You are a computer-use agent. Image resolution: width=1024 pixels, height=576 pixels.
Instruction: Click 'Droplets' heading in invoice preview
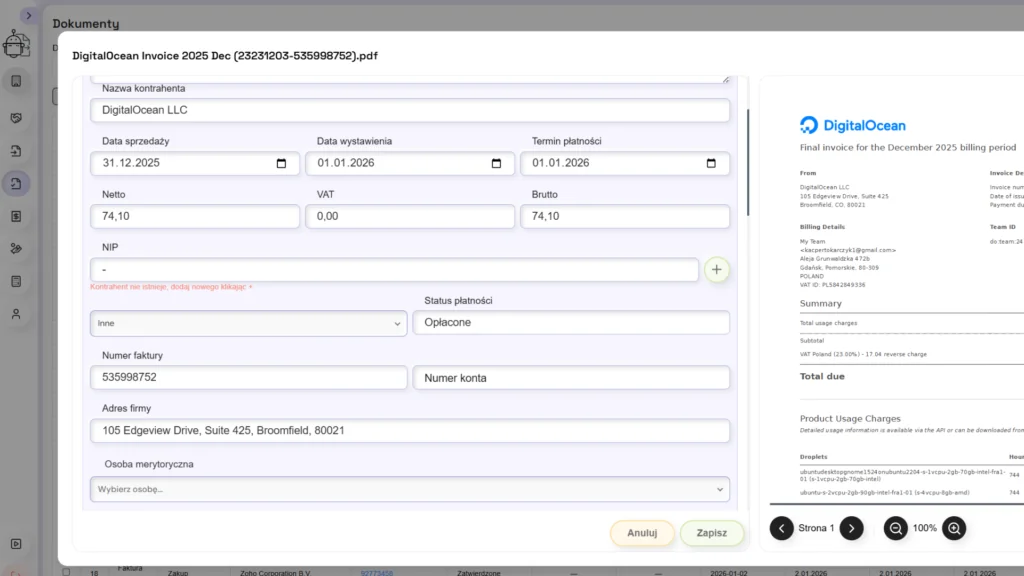814,457
